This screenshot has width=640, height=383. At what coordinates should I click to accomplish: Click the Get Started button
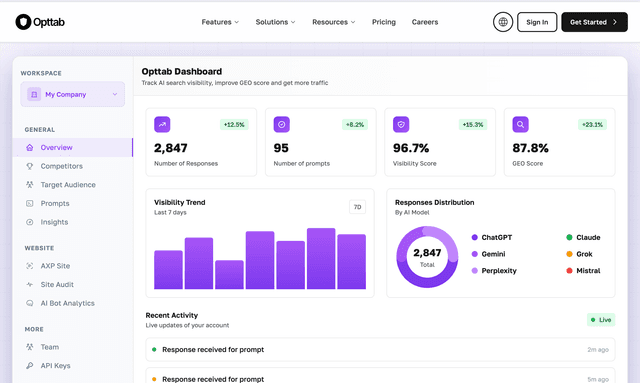click(x=594, y=22)
